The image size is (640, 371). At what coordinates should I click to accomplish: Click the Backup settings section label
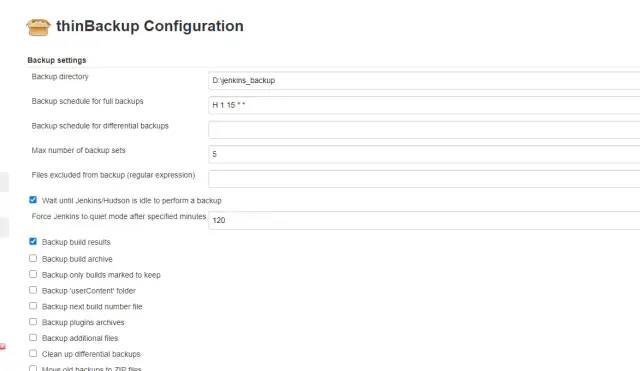pos(57,60)
